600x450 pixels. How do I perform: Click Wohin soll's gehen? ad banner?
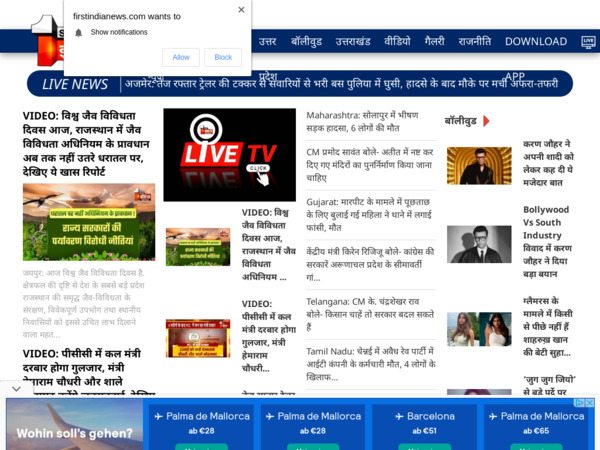(75, 424)
